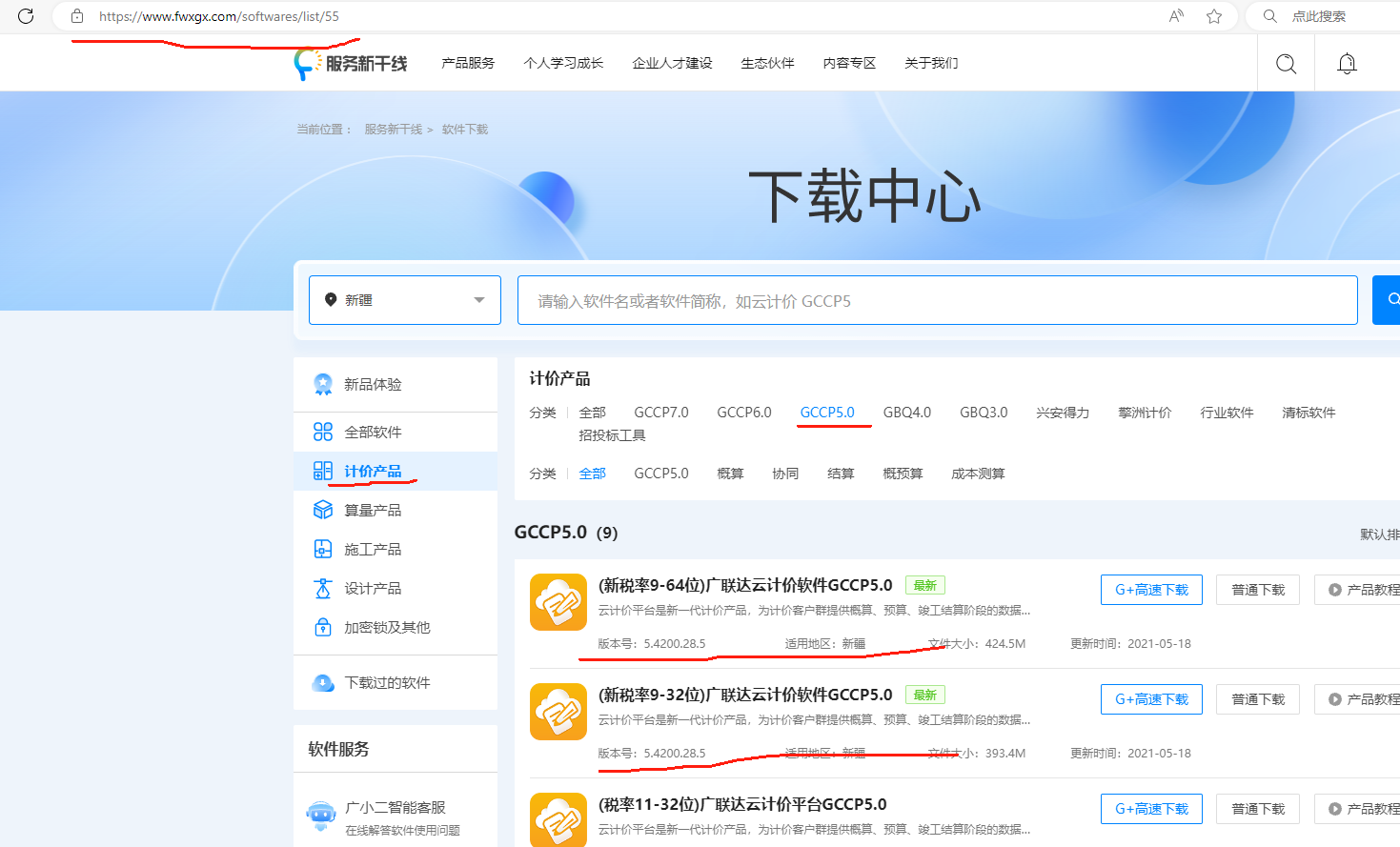The width and height of the screenshot is (1400, 847).
Task: Click the 下载过的软件 cloud icon
Action: 323,682
